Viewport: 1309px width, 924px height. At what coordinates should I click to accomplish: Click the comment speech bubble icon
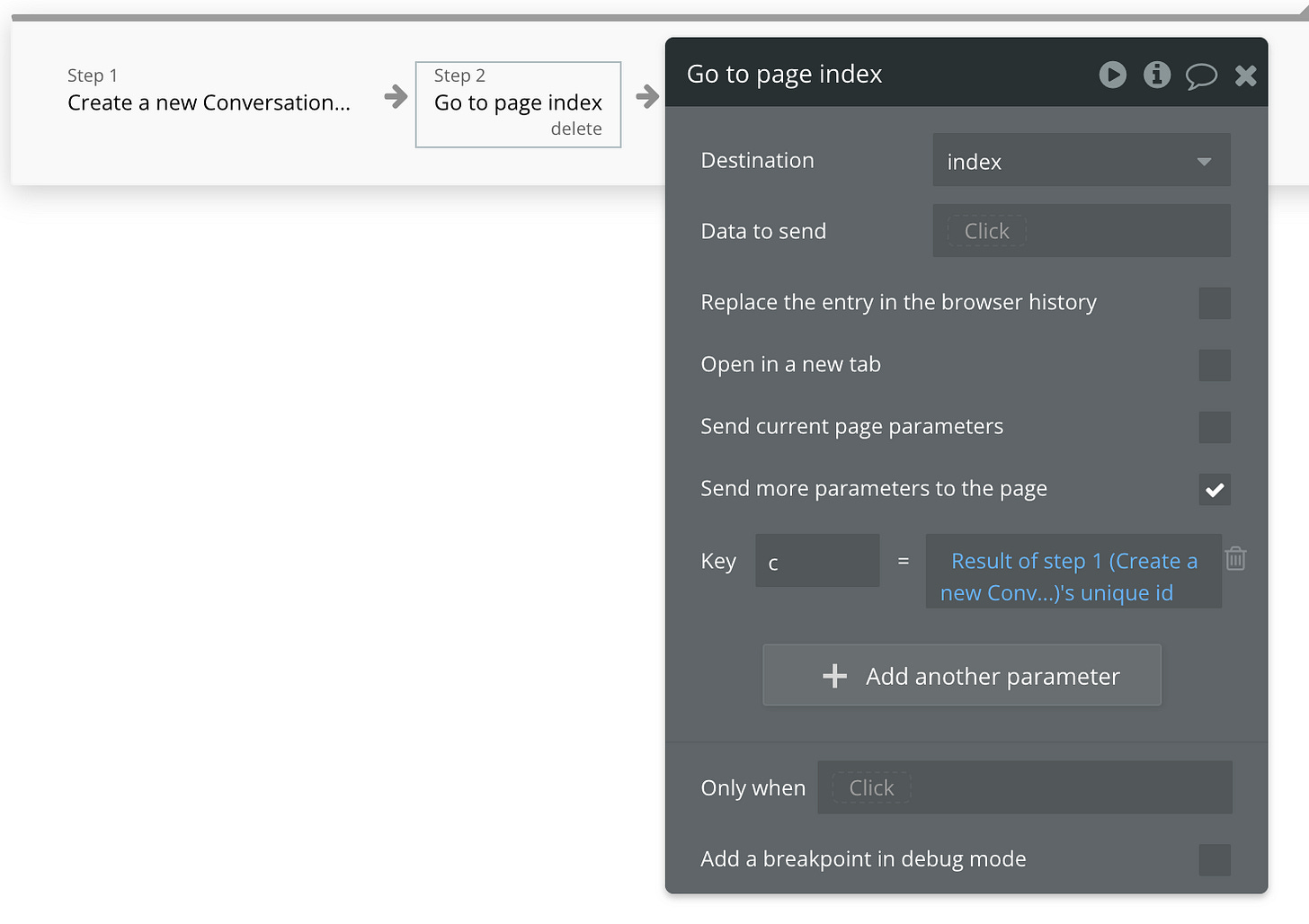pyautogui.click(x=1201, y=76)
